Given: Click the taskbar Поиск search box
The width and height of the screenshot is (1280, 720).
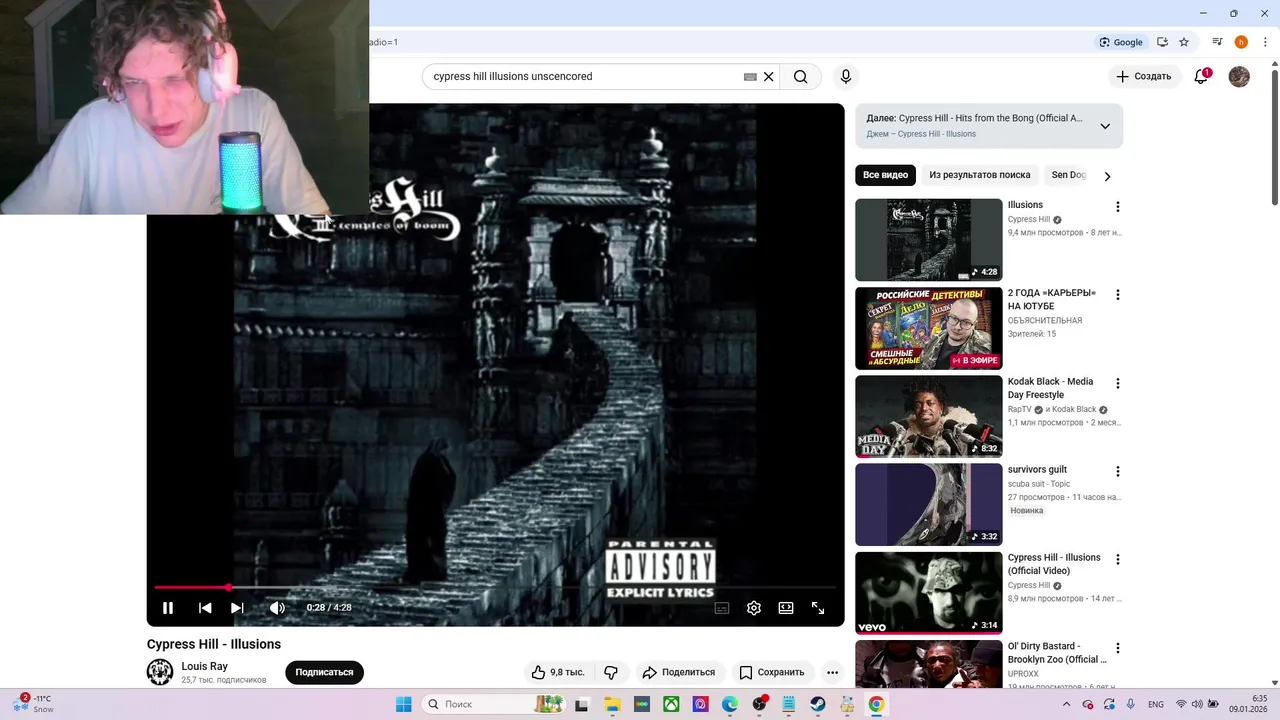Looking at the screenshot, I should tap(494, 704).
